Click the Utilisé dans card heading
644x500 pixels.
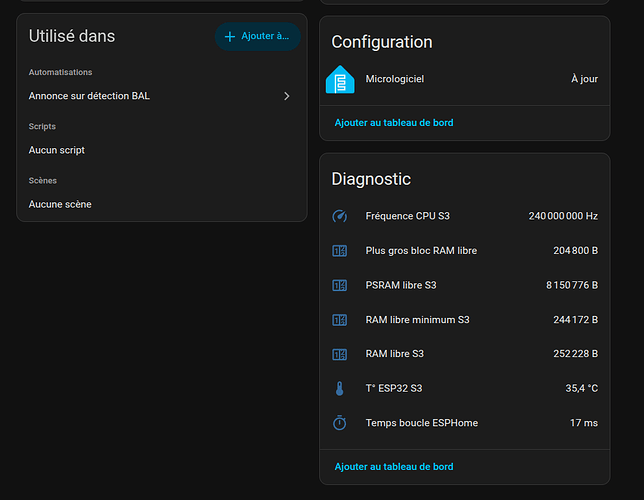coord(72,36)
